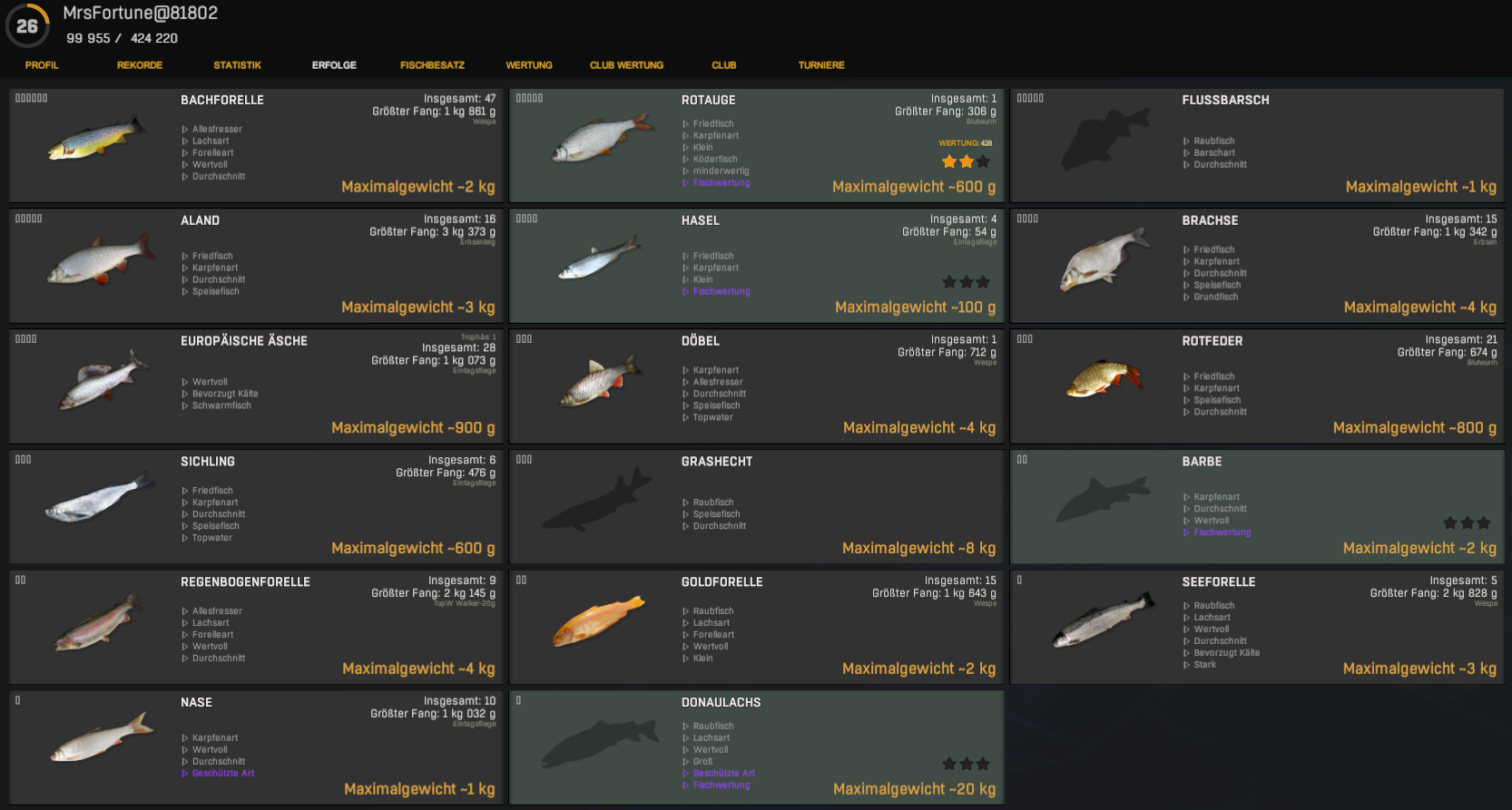Image resolution: width=1512 pixels, height=810 pixels.
Task: Click the Bachforelle fish image
Action: 96,139
